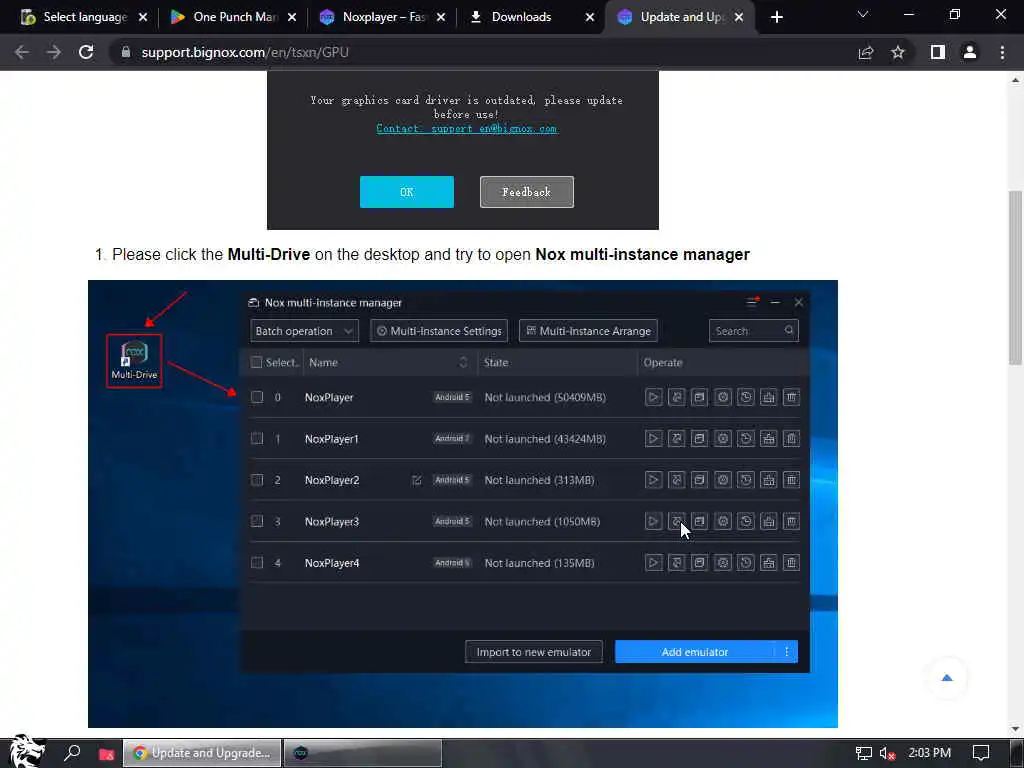Click the taskbar network icon

(863, 754)
